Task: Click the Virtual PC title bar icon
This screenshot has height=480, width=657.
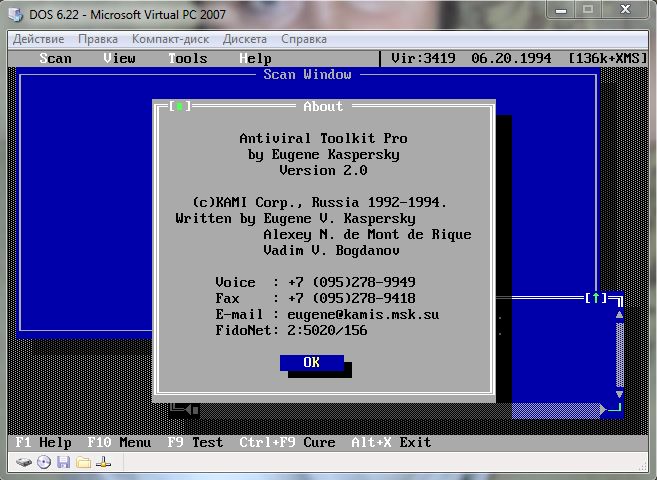Action: pos(16,14)
